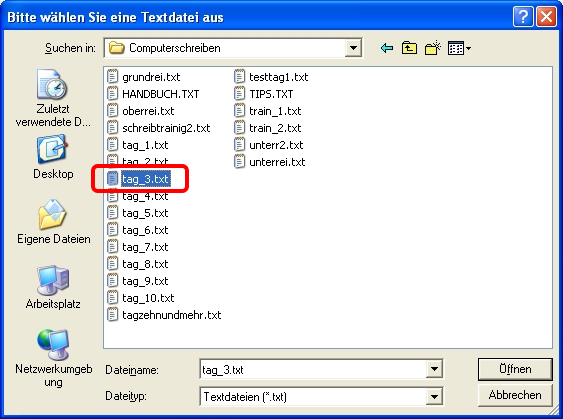Select file train_2.txt
The width and height of the screenshot is (563, 419).
click(x=267, y=128)
